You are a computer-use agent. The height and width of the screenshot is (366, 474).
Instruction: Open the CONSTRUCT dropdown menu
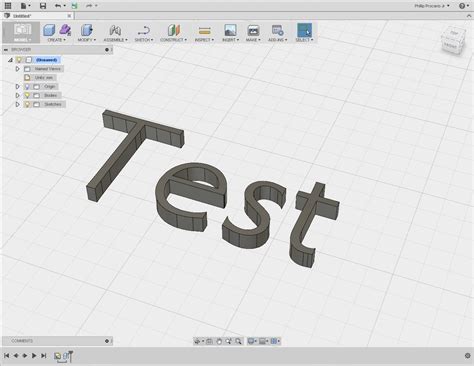pyautogui.click(x=173, y=40)
